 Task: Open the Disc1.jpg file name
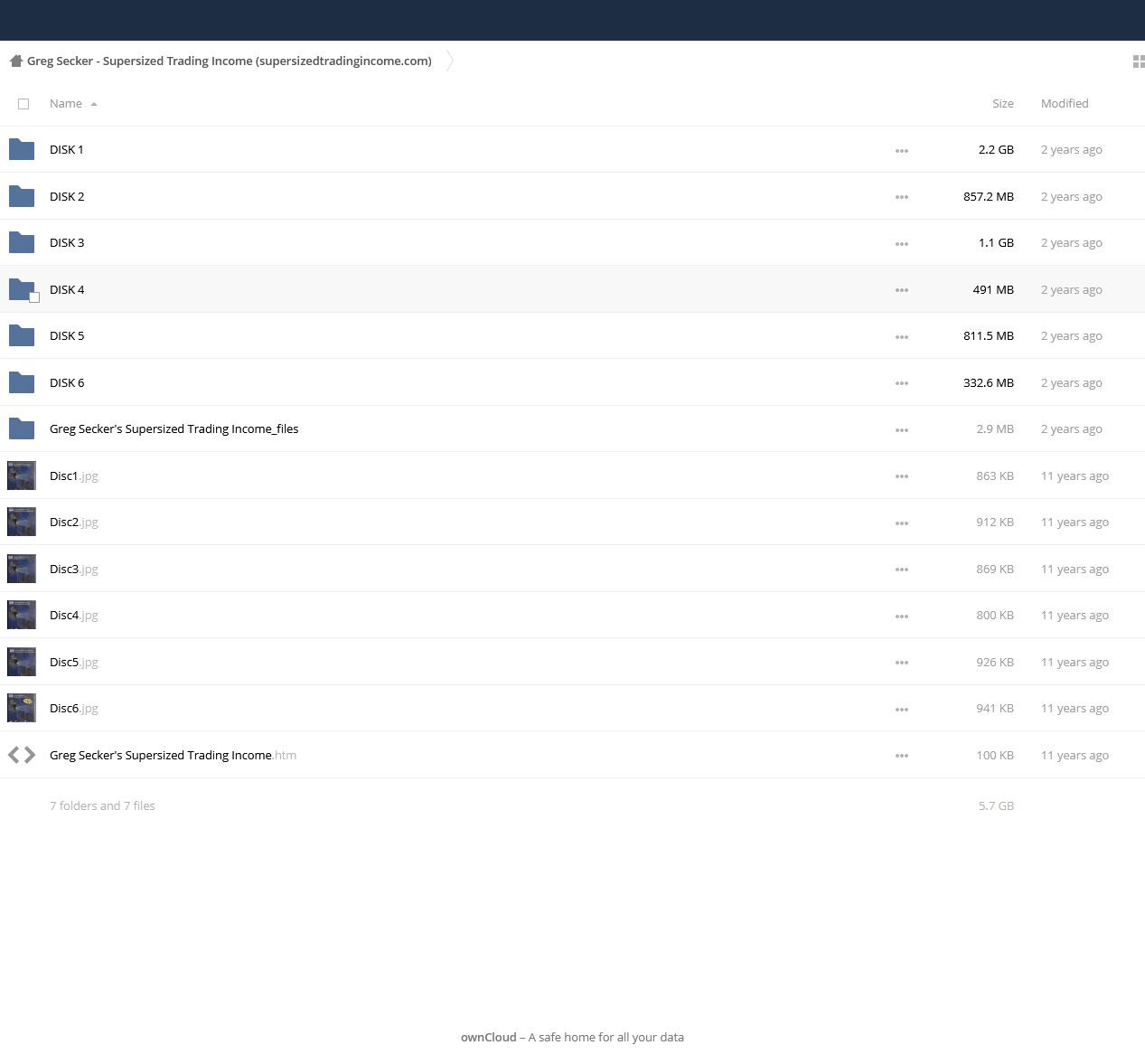coord(74,476)
